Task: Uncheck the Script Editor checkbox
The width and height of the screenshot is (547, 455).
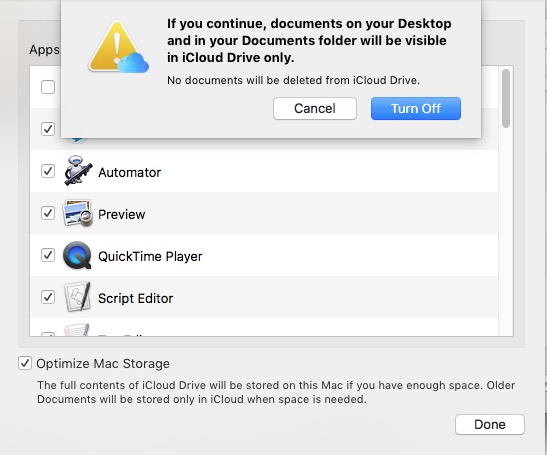Action: pyautogui.click(x=48, y=297)
